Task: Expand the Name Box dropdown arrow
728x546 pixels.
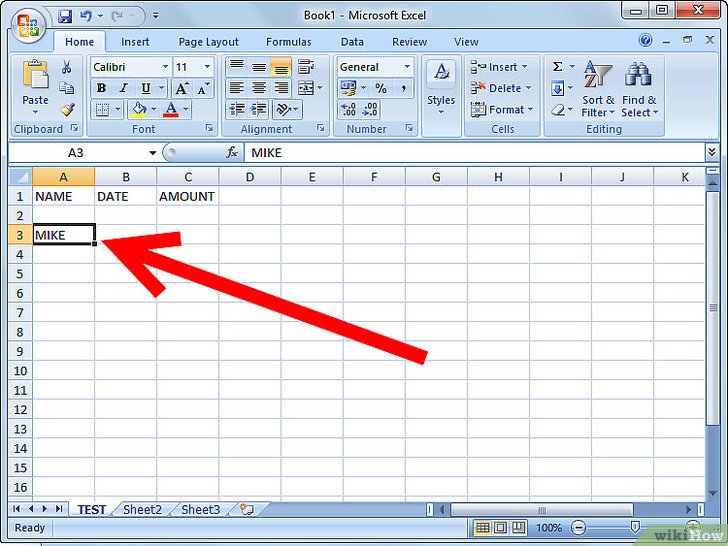Action: click(x=152, y=153)
